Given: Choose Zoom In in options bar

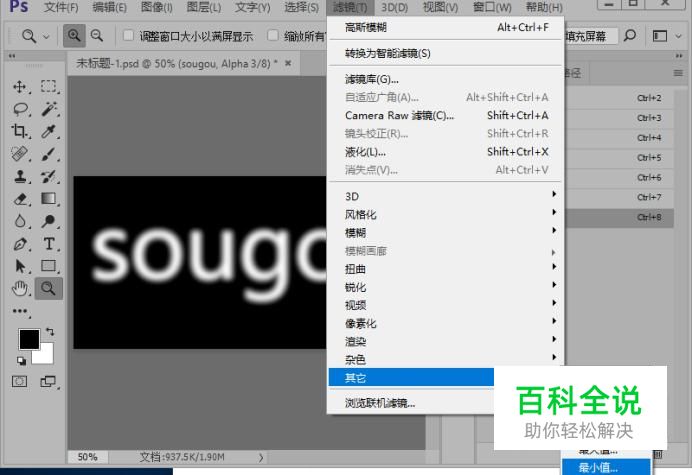Looking at the screenshot, I should click(74, 36).
